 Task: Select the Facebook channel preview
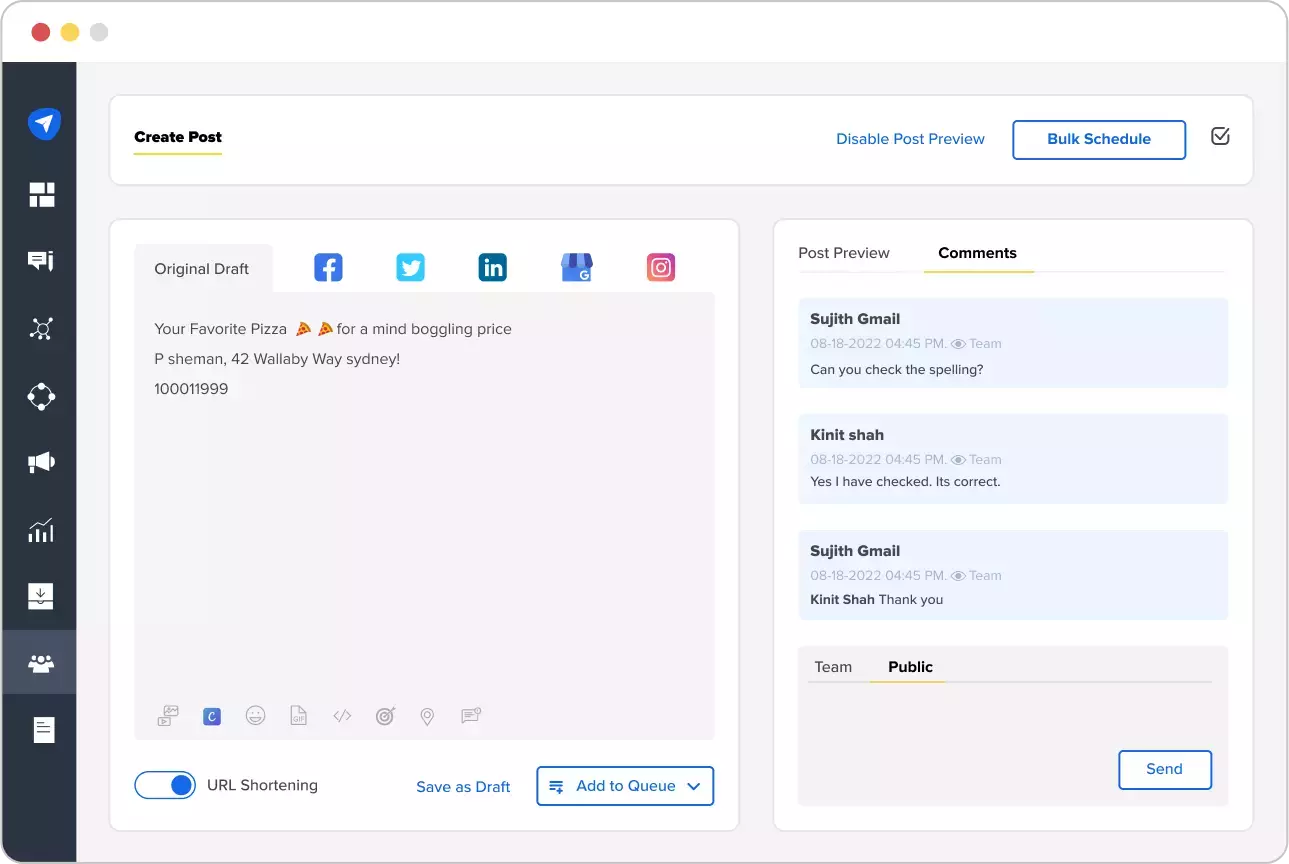328,267
